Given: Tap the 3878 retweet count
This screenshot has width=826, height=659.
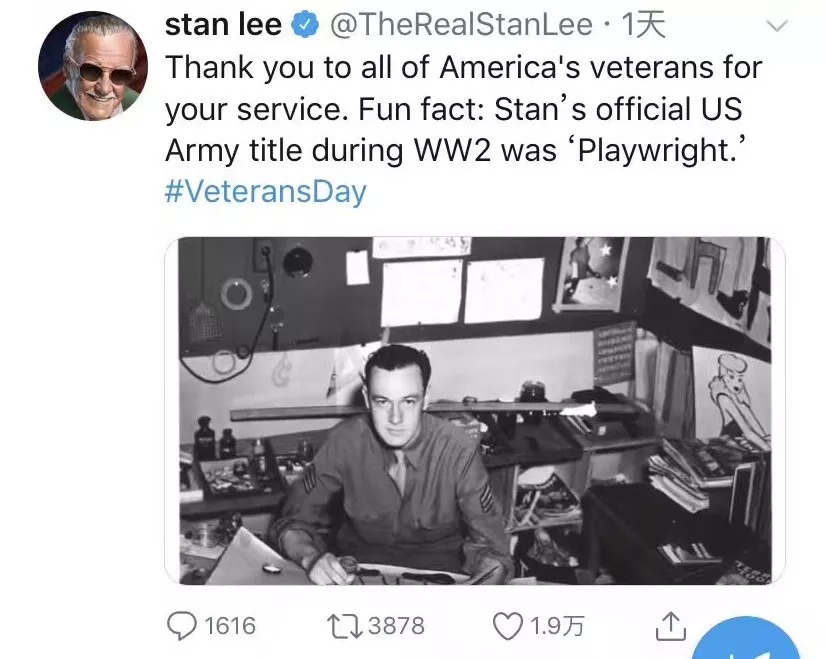Looking at the screenshot, I should [x=396, y=626].
